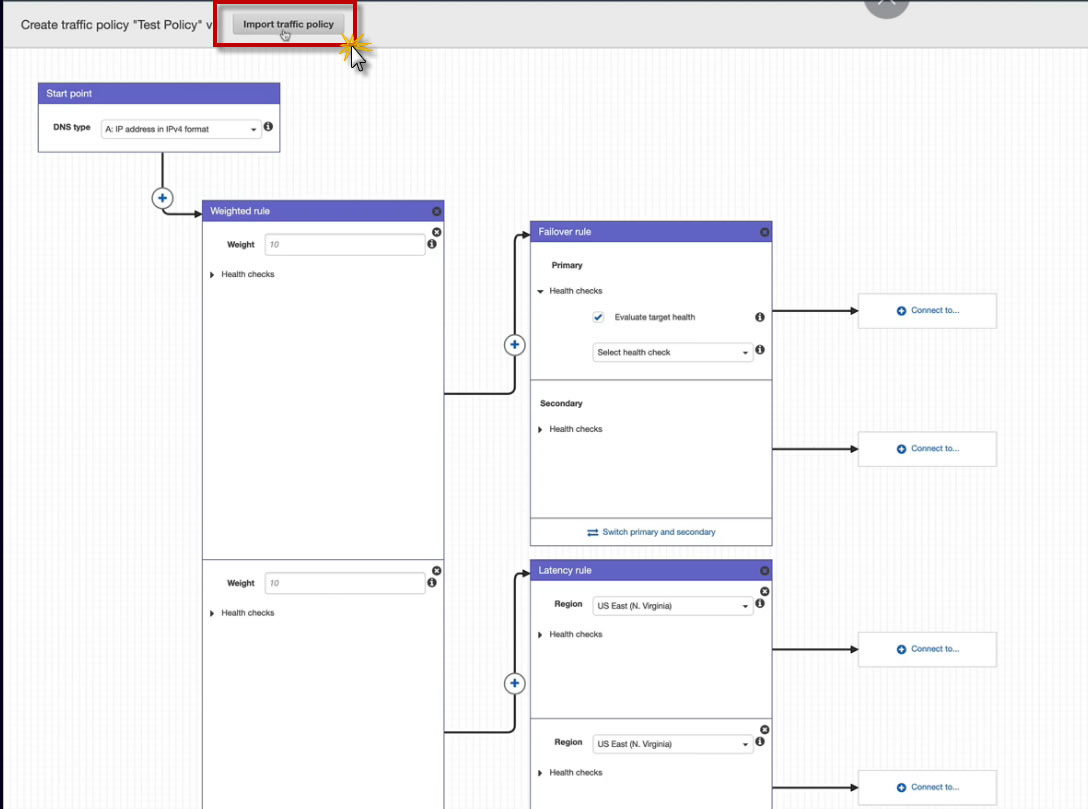Image resolution: width=1088 pixels, height=809 pixels.
Task: Click the second Weight input field
Action: pyautogui.click(x=345, y=583)
